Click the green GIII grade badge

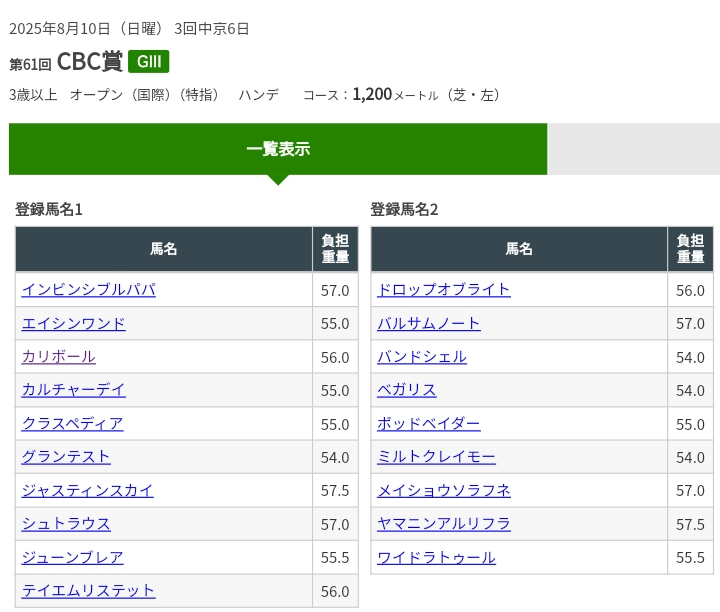pos(149,62)
